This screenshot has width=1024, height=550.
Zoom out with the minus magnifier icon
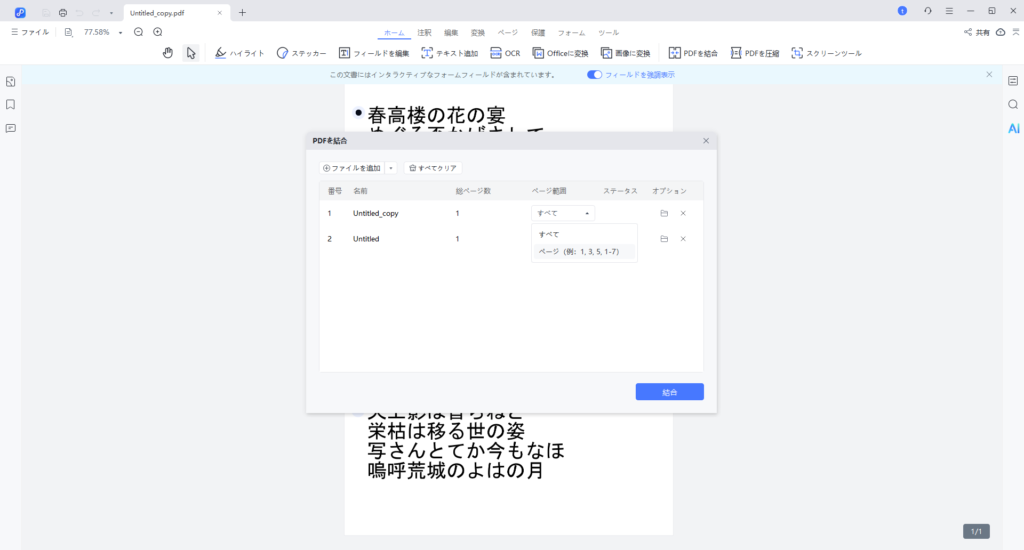point(138,32)
